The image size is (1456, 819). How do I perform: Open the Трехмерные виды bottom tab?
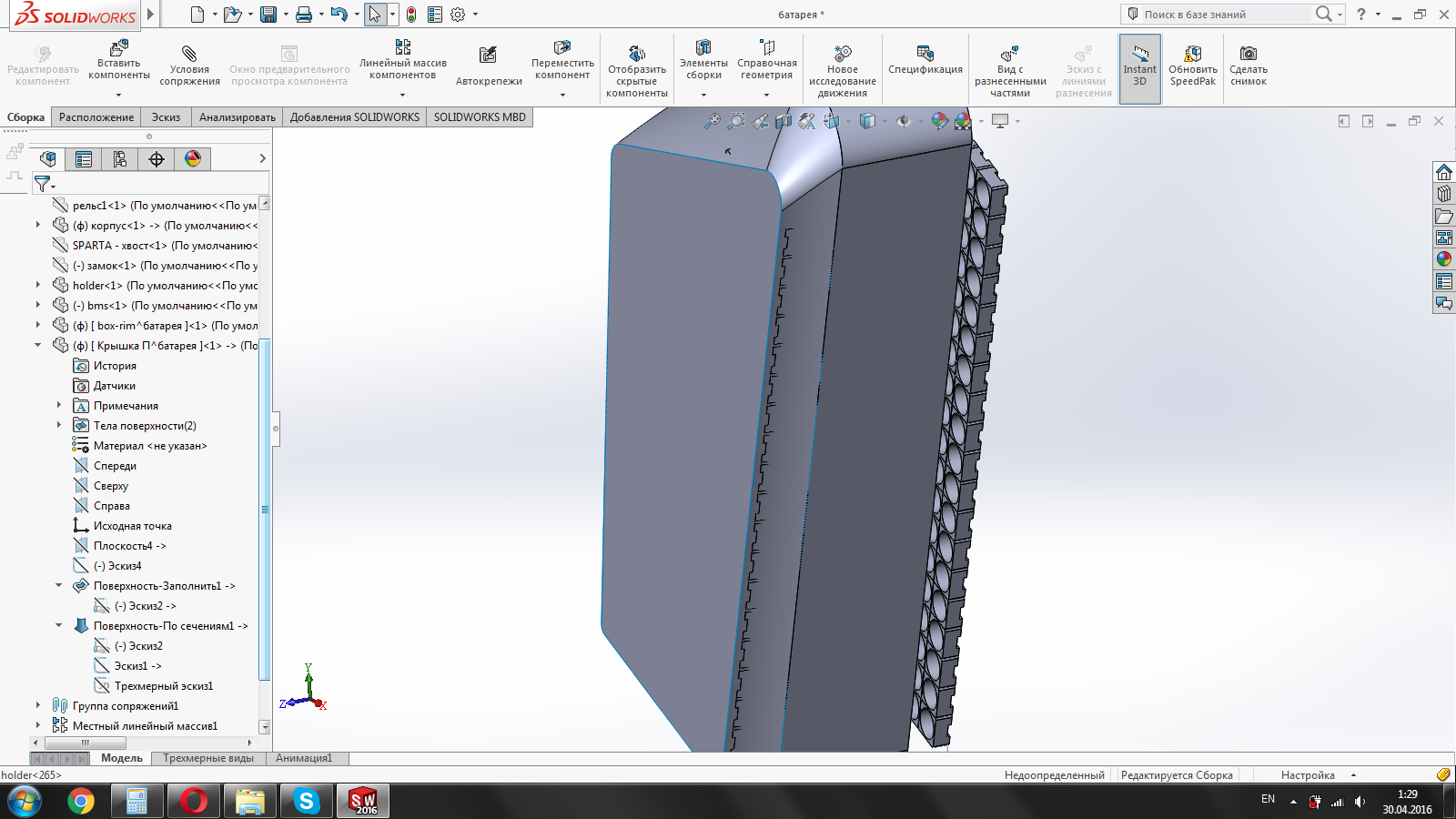click(208, 758)
